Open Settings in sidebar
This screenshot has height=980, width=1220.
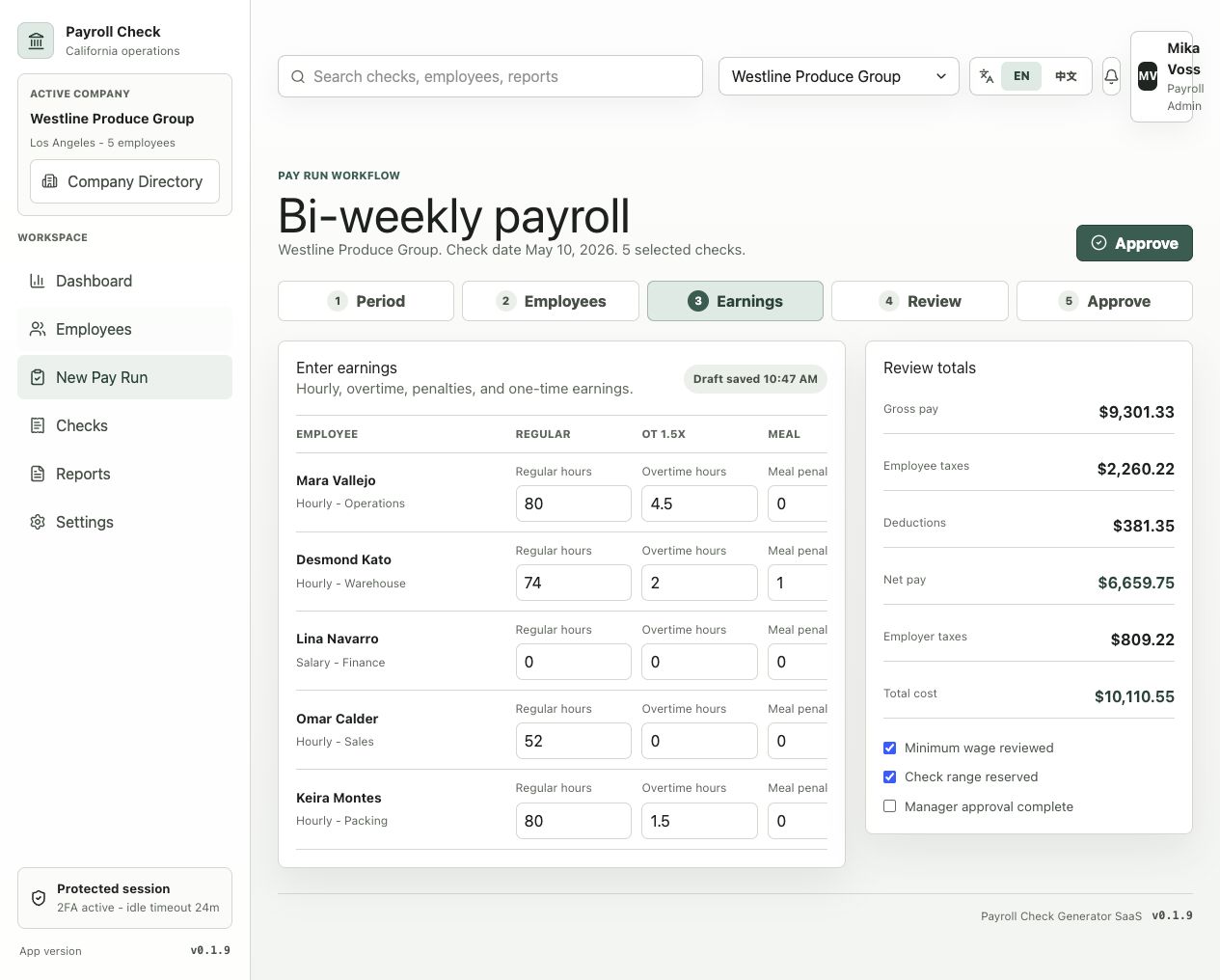pos(124,522)
